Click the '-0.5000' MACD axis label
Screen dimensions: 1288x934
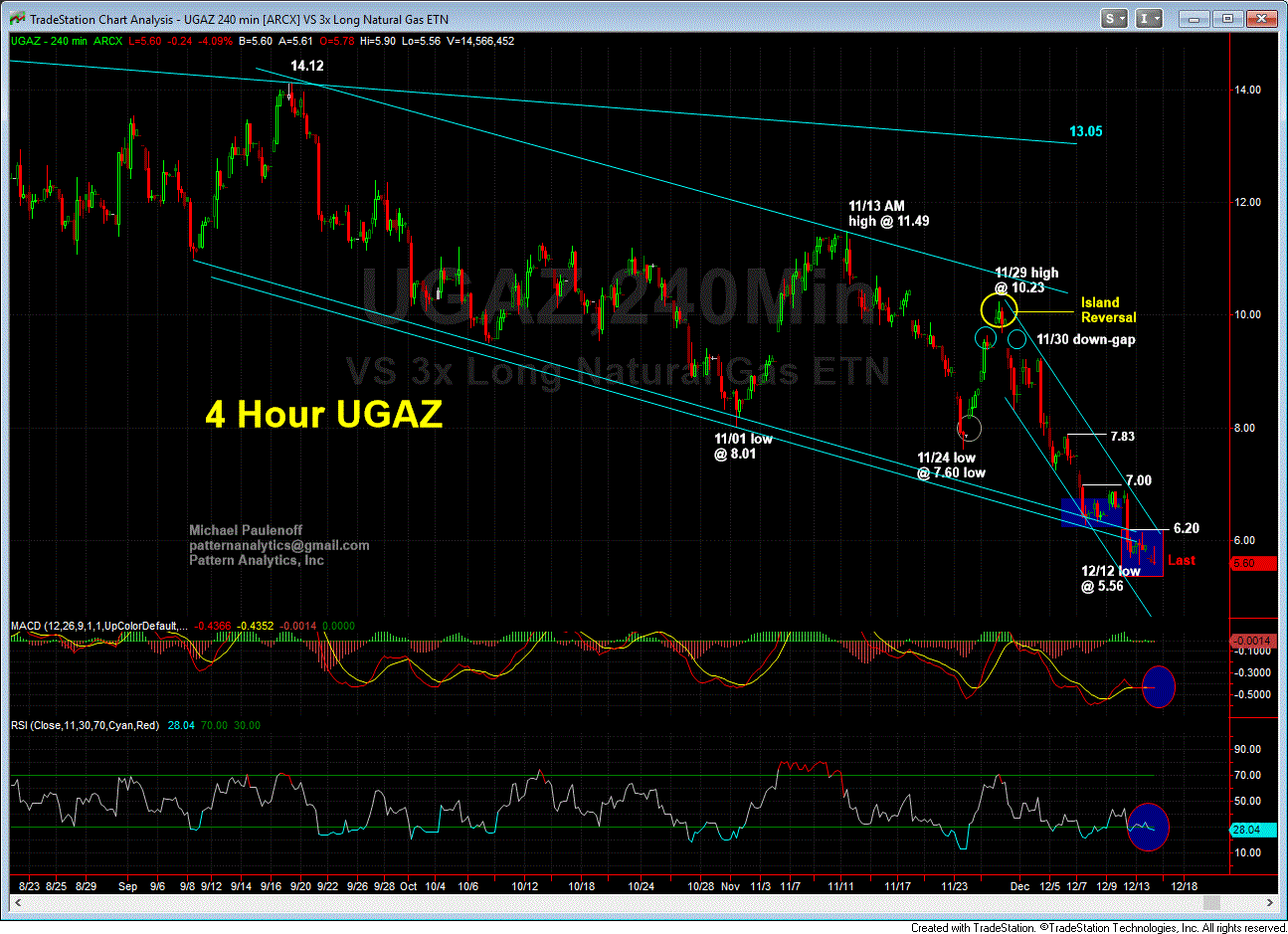pos(1250,694)
